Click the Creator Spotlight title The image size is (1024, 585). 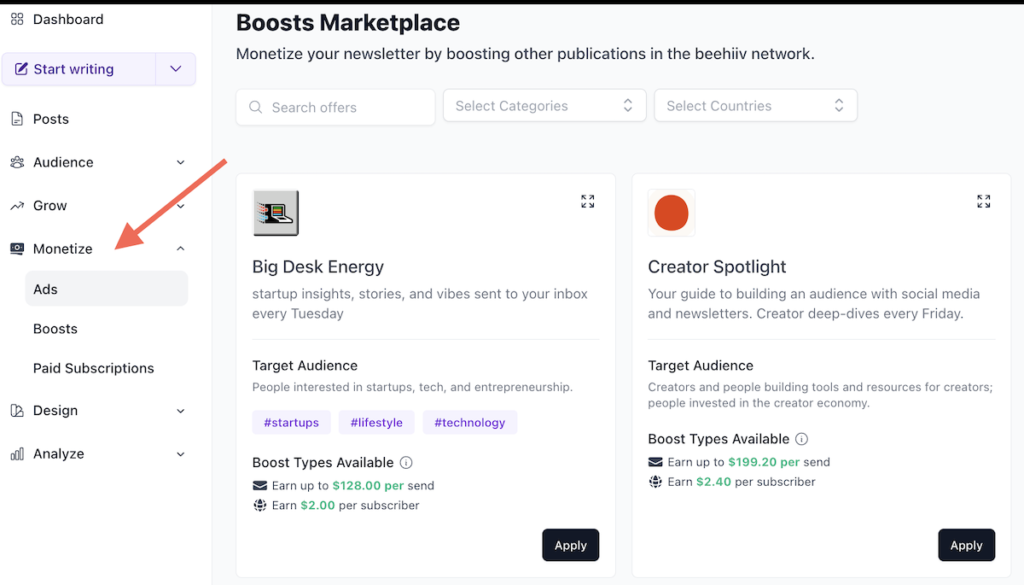[x=717, y=267]
